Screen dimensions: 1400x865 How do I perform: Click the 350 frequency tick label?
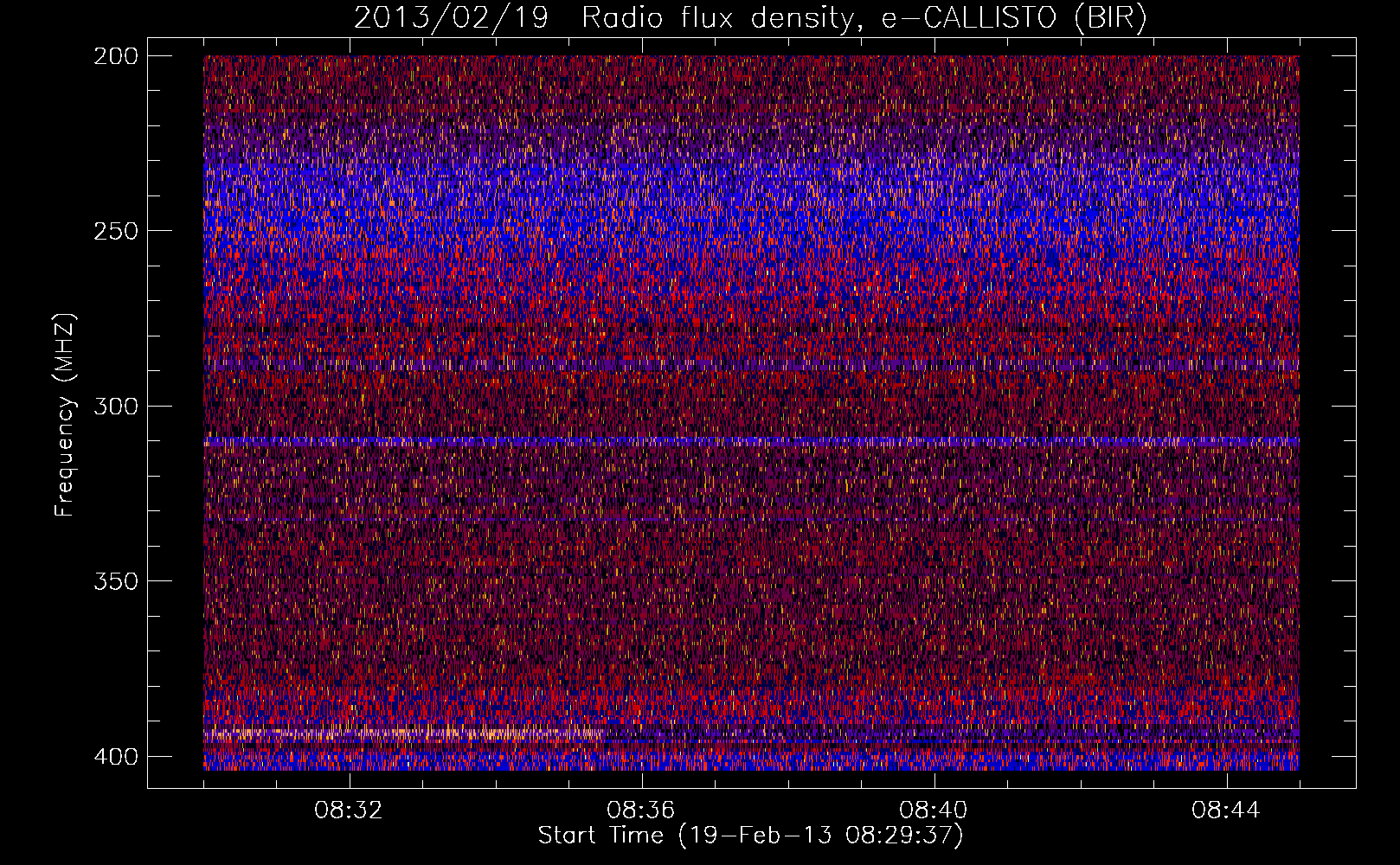coord(115,581)
